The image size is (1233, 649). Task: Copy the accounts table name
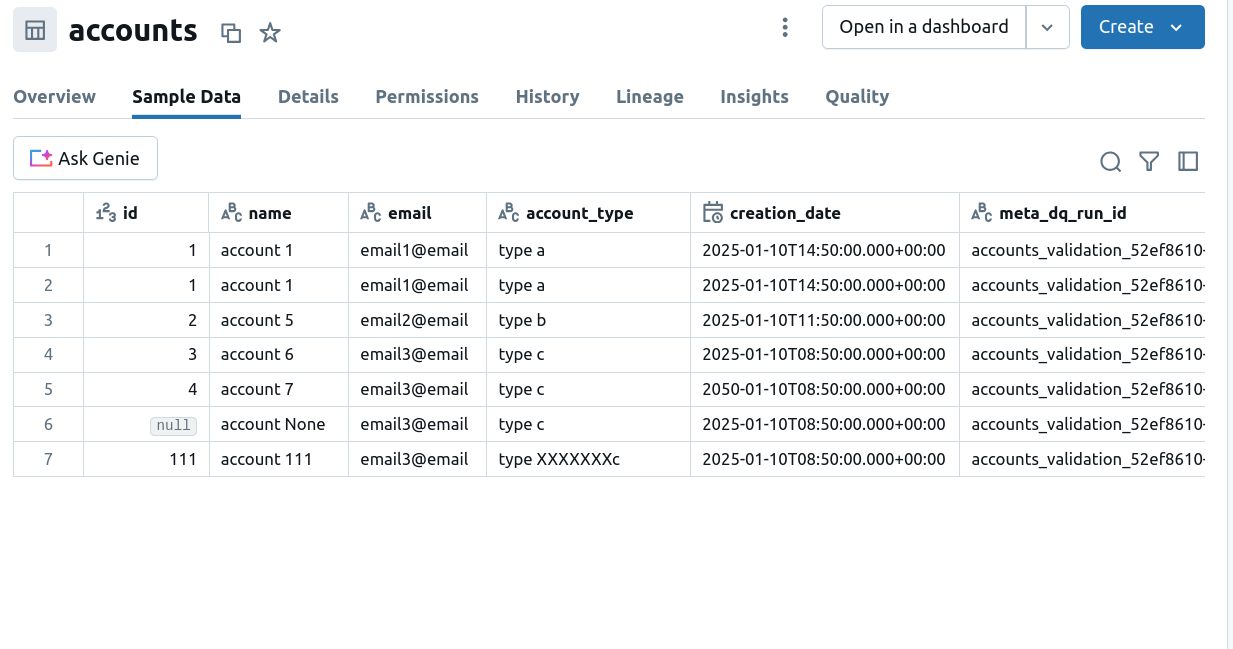point(231,33)
